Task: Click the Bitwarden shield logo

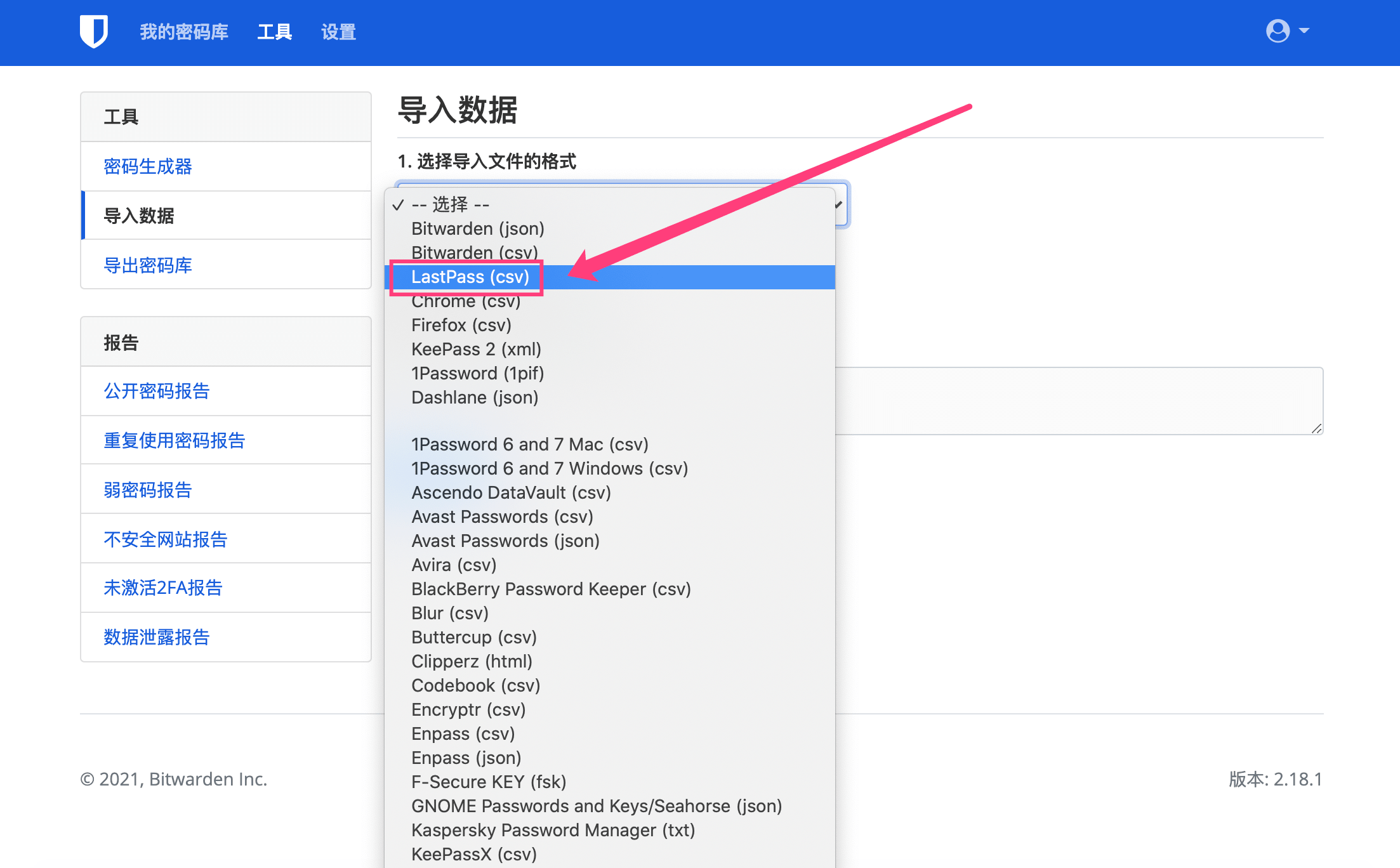Action: (94, 31)
